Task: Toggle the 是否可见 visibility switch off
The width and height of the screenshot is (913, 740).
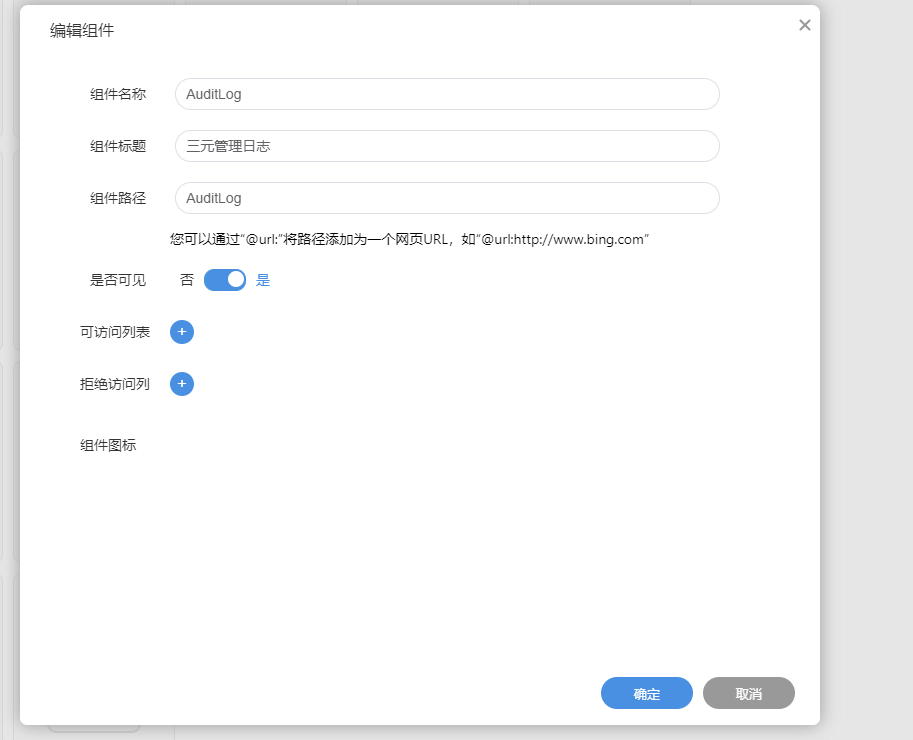Action: click(x=224, y=280)
